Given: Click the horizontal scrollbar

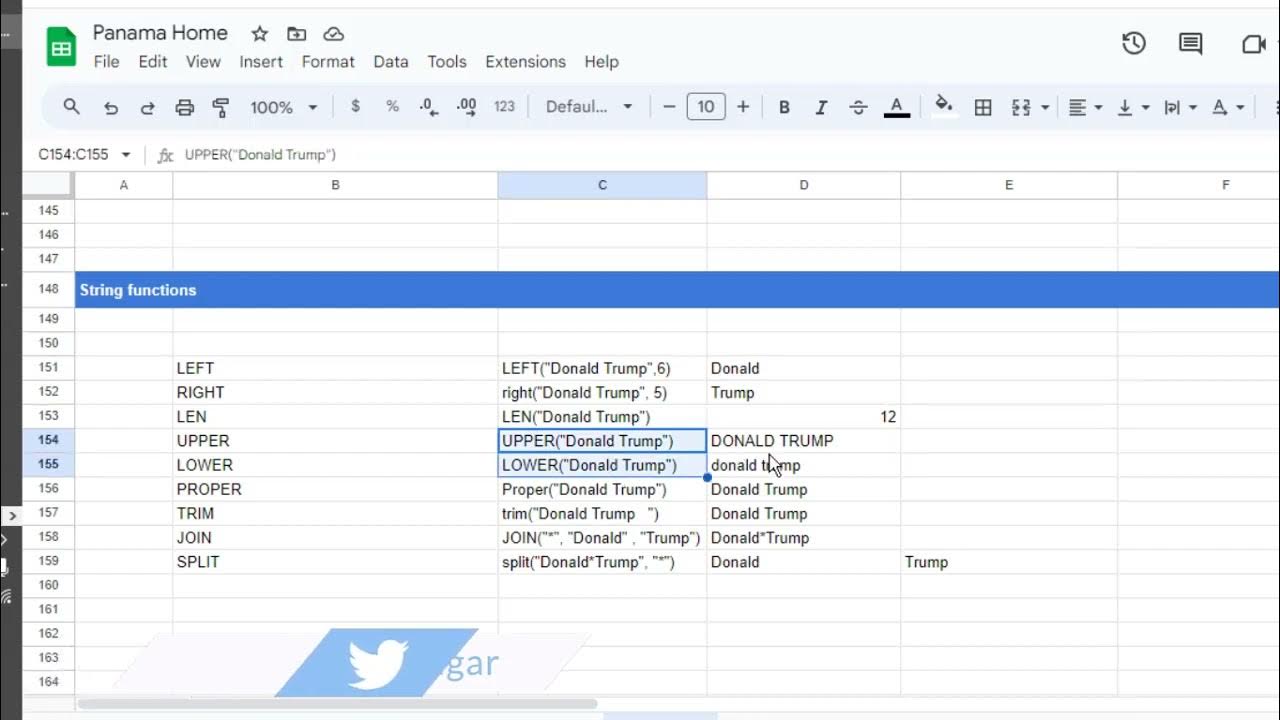Looking at the screenshot, I should (337, 704).
